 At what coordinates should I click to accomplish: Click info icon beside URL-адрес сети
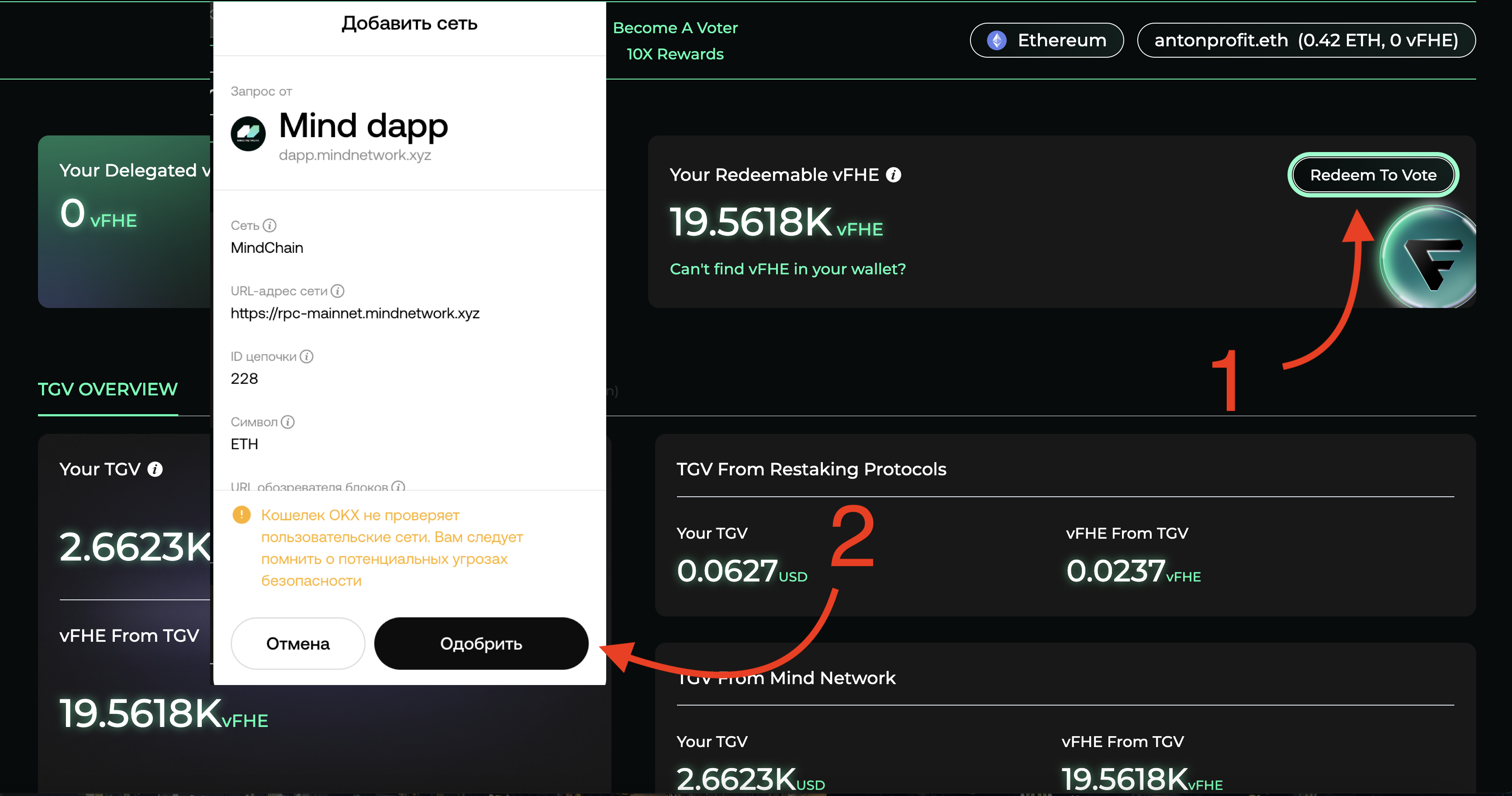[338, 291]
